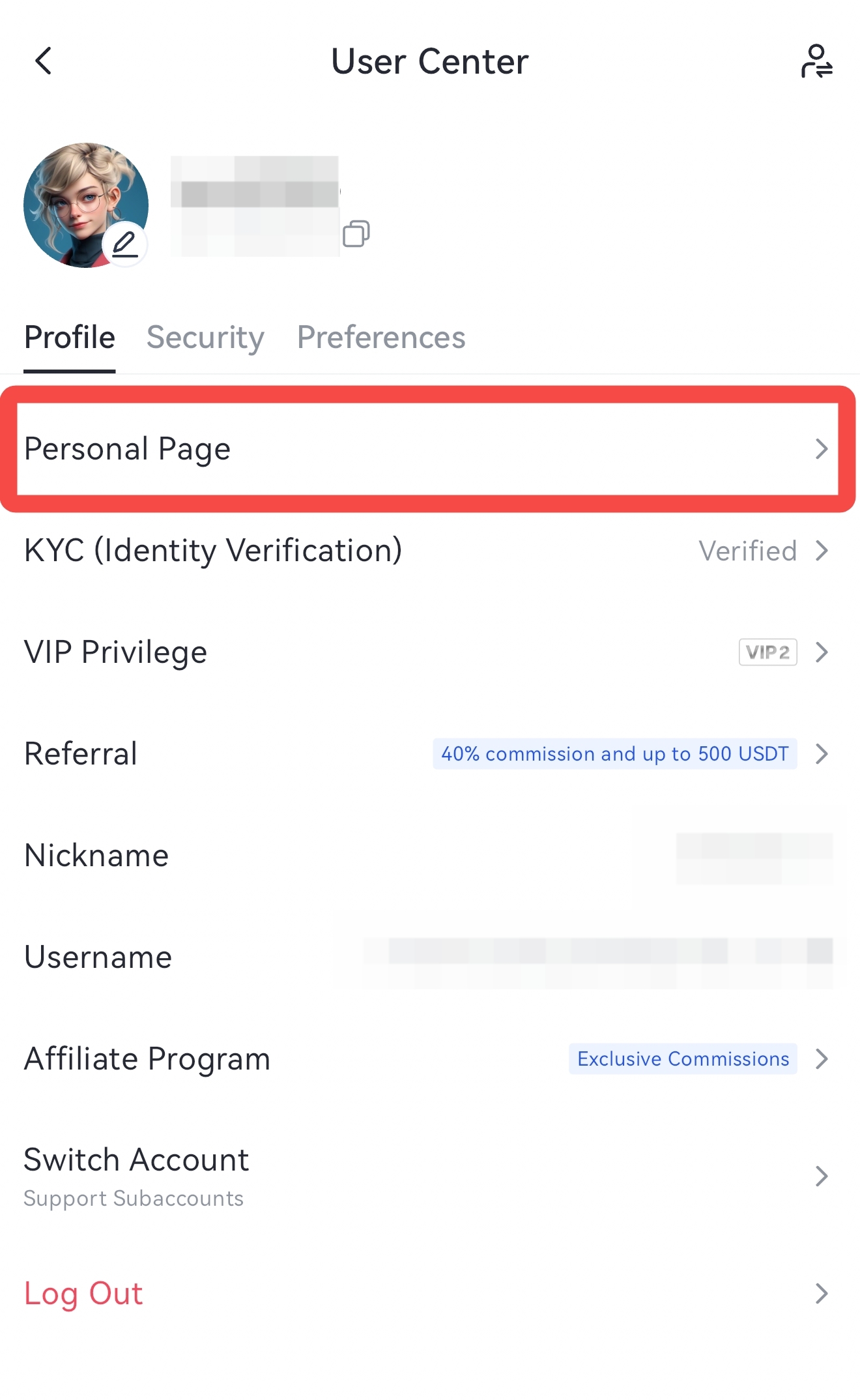Tap the edit avatar pencil icon
The image size is (860, 1400).
124,244
